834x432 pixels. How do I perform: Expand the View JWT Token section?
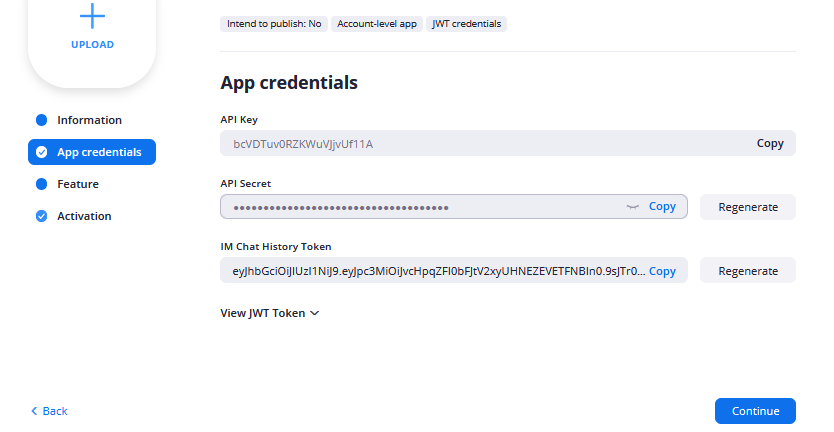click(269, 313)
